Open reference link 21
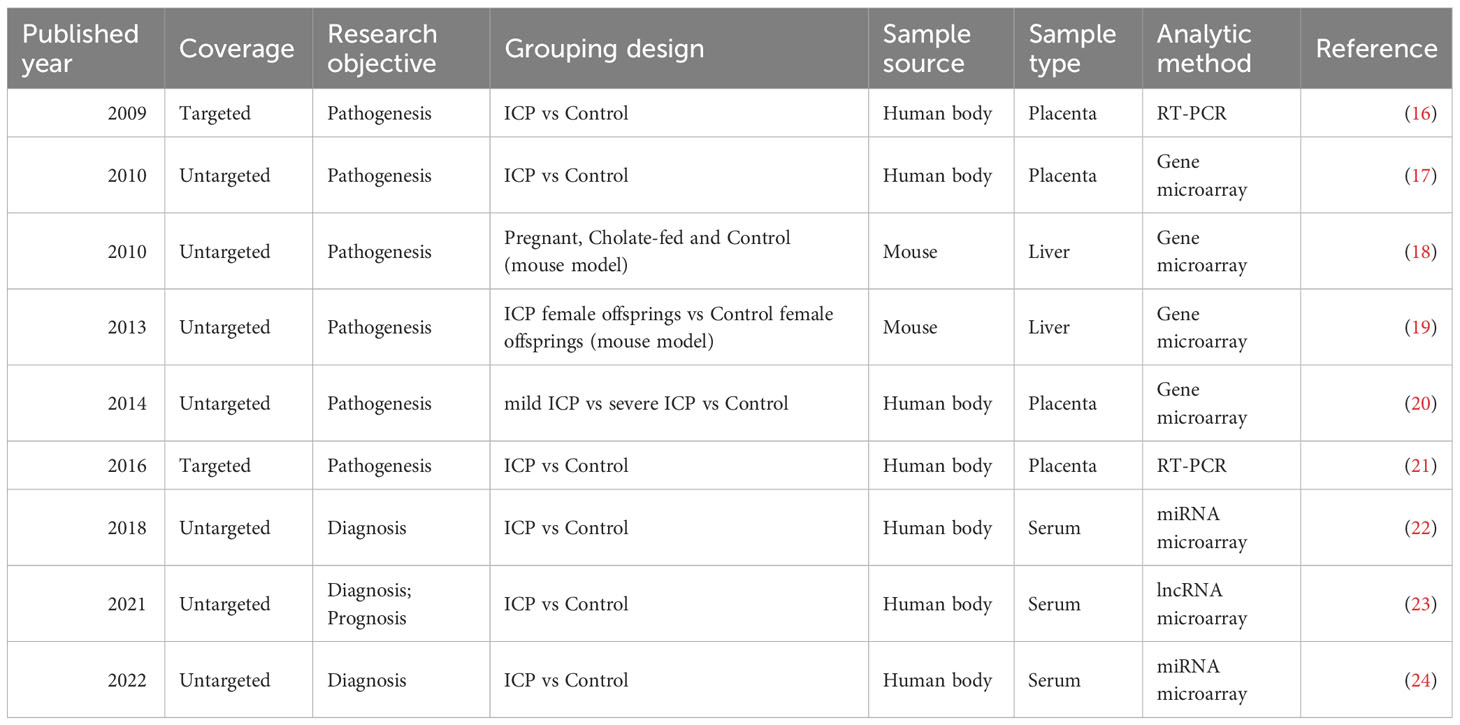 [x=1421, y=466]
